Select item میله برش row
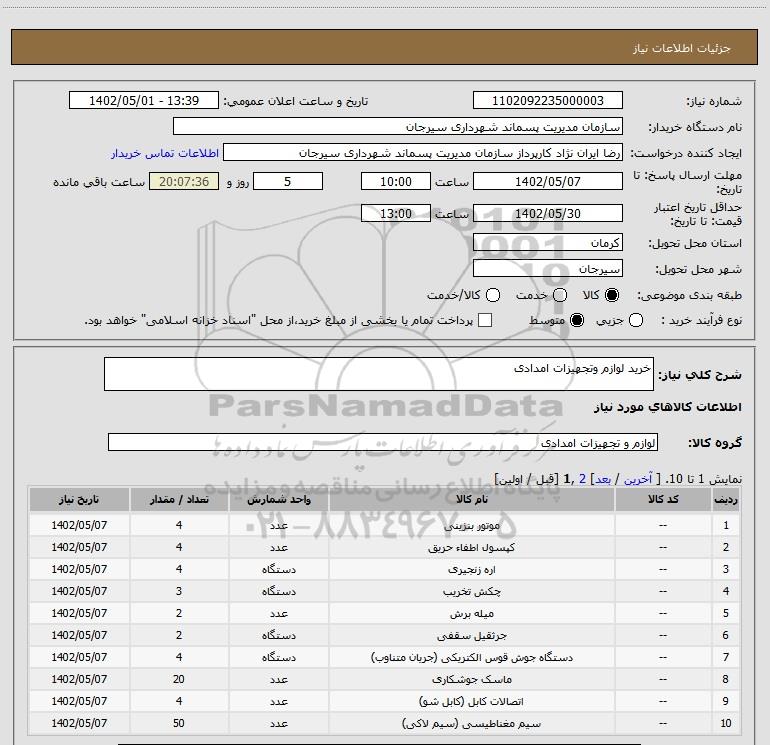This screenshot has height=745, width=770. coord(385,613)
